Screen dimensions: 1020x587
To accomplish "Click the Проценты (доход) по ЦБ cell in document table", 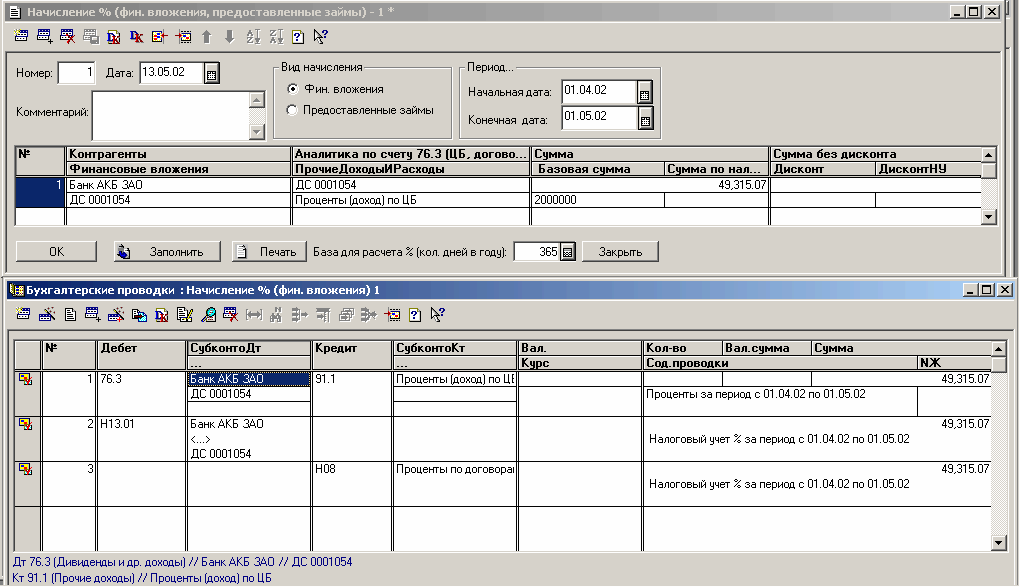I will [x=411, y=200].
